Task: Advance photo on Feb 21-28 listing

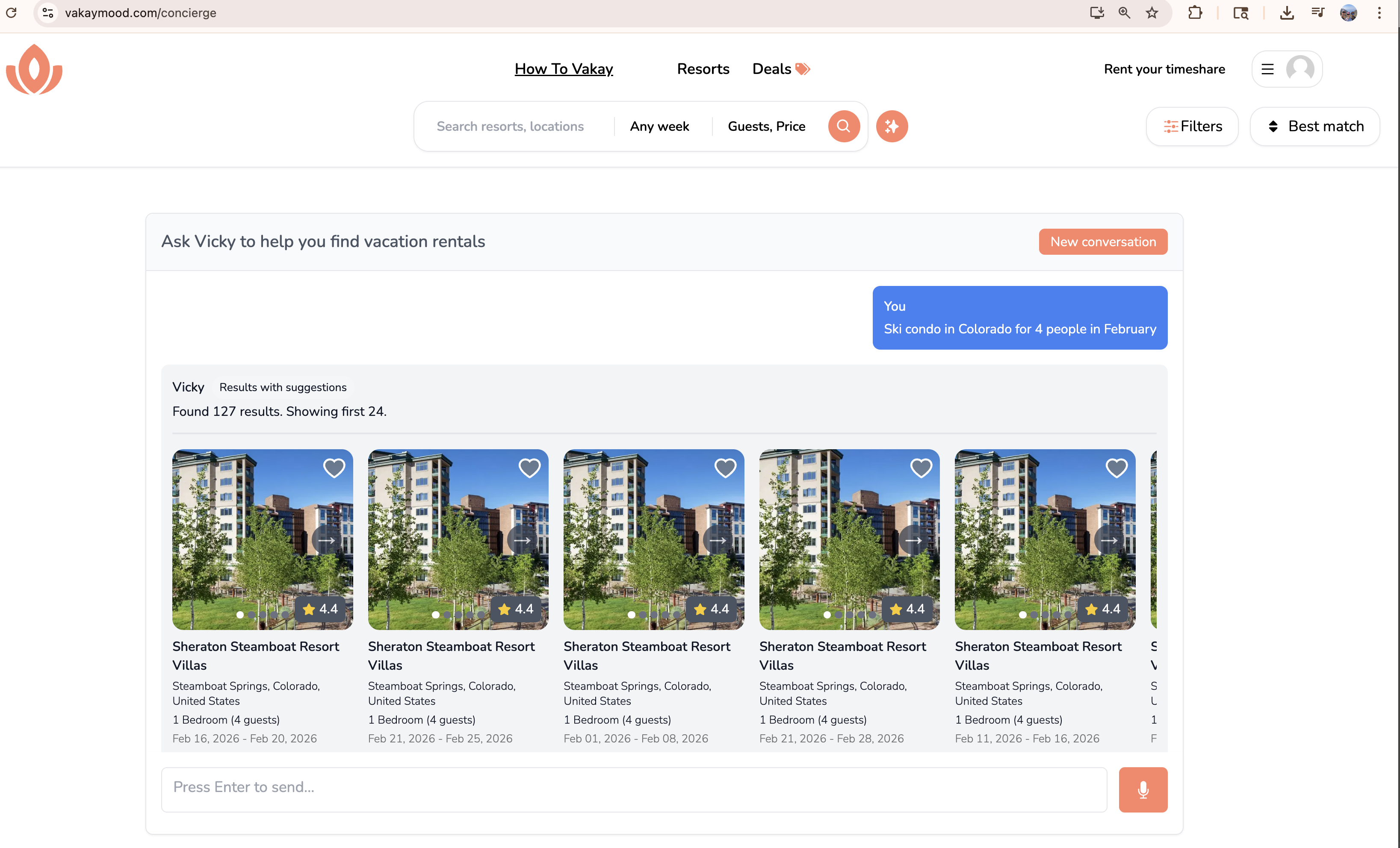Action: (x=913, y=540)
